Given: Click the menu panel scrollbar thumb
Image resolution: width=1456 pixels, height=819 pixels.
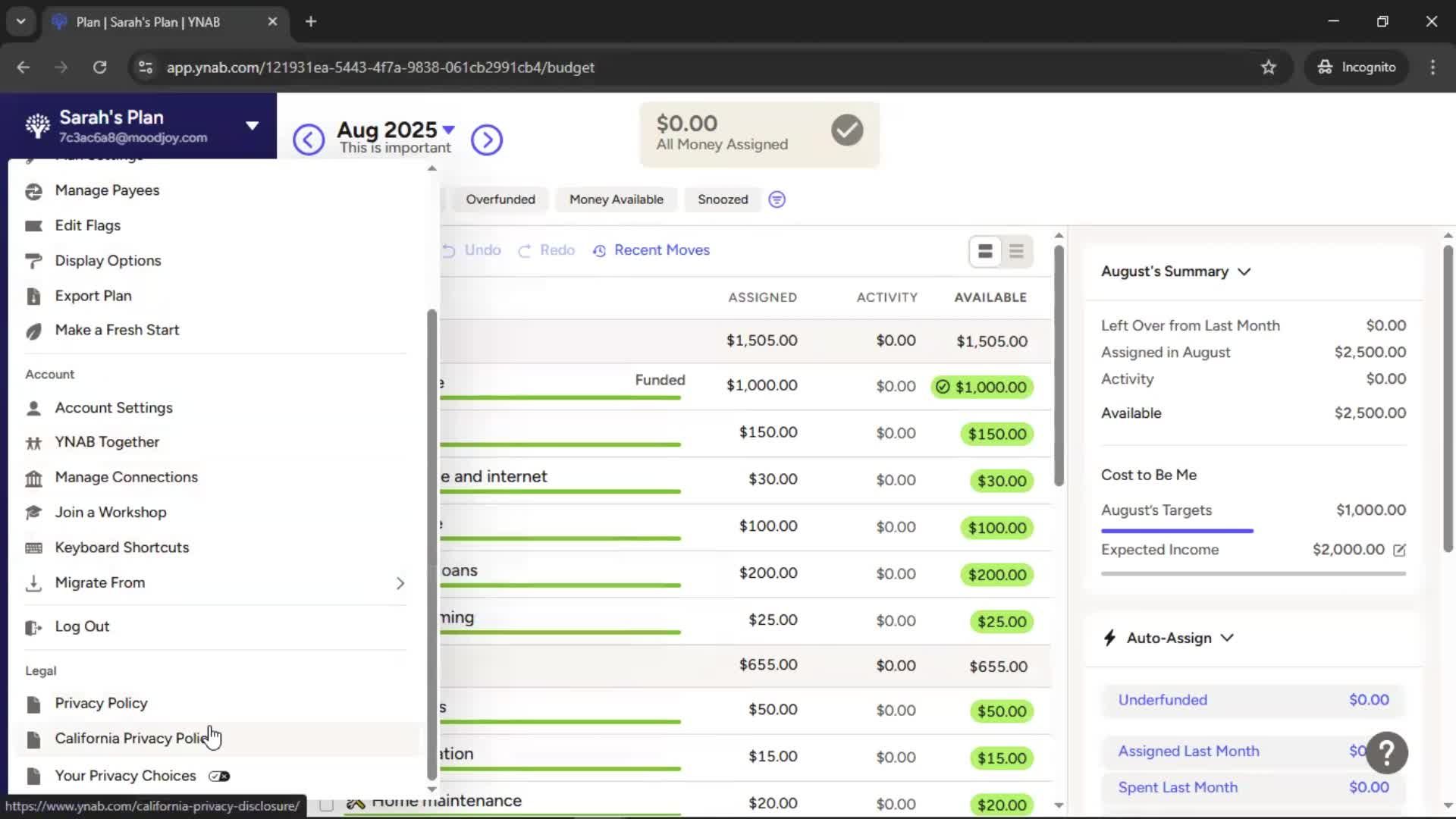Looking at the screenshot, I should tap(431, 543).
